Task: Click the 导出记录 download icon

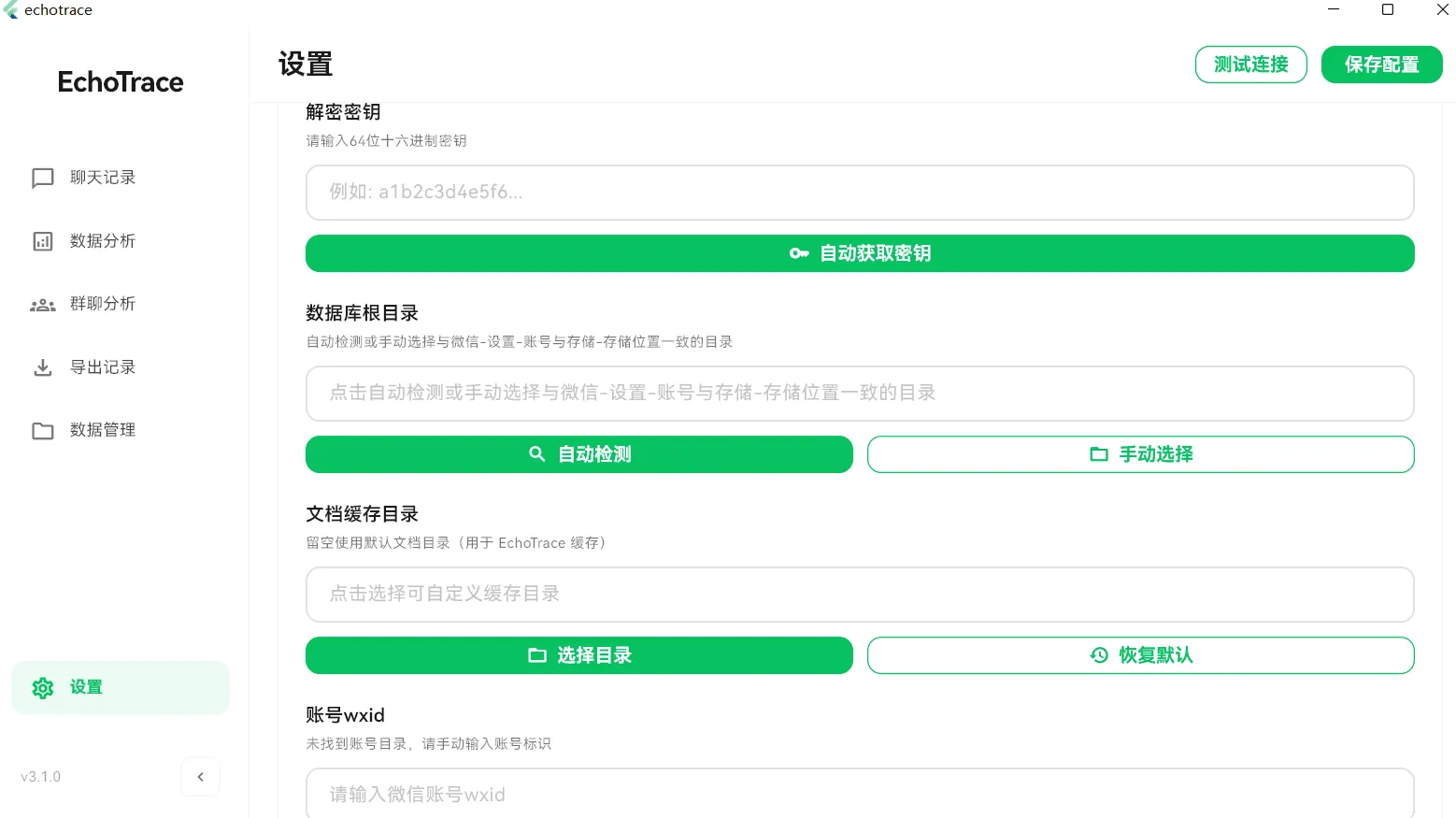Action: pos(43,366)
